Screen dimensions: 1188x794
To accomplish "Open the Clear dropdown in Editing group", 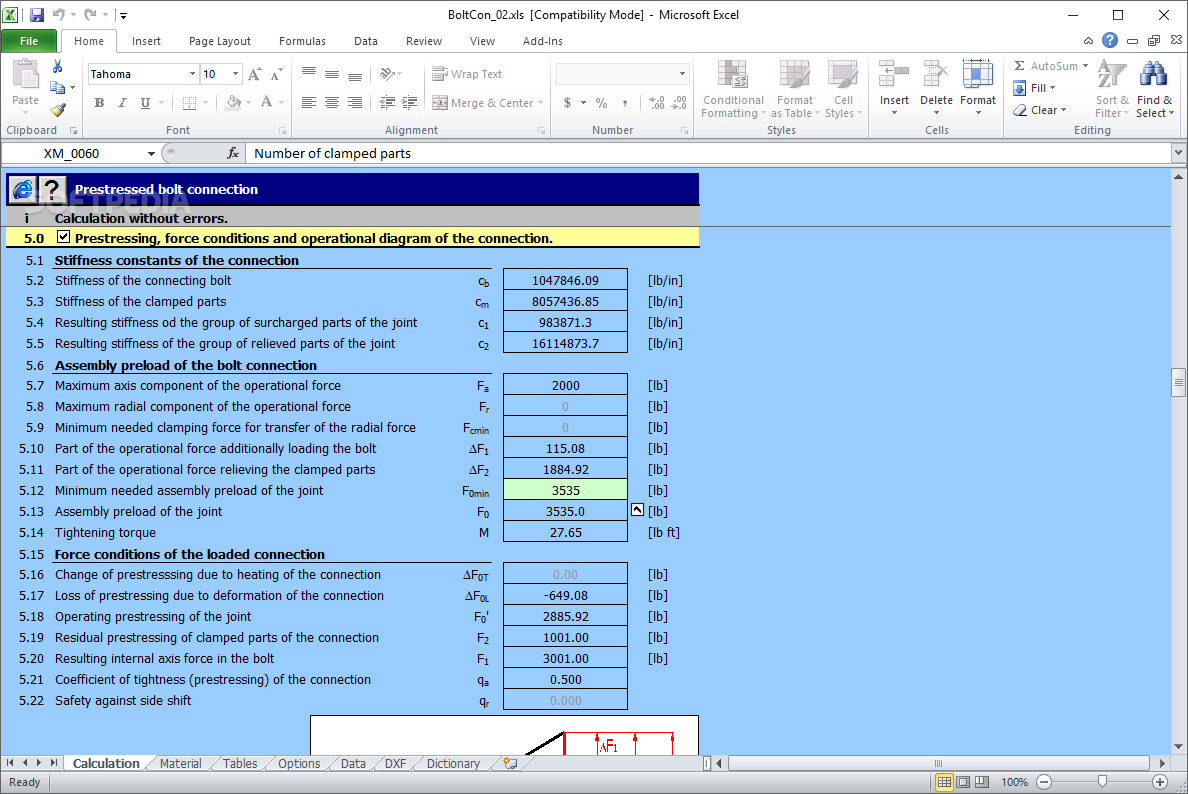I will (x=1040, y=110).
